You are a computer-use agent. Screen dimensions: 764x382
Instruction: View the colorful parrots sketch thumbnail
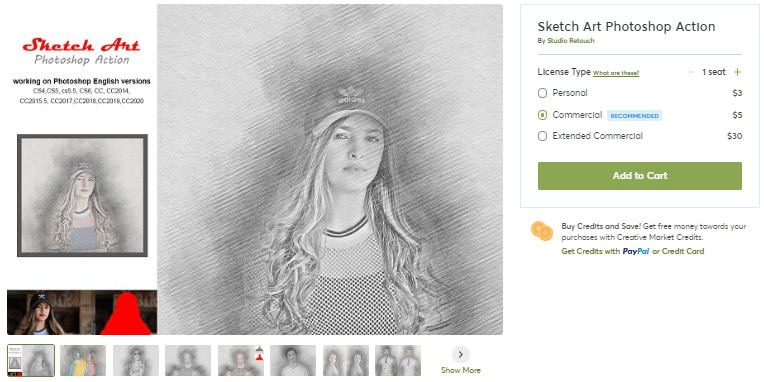[x=83, y=361]
